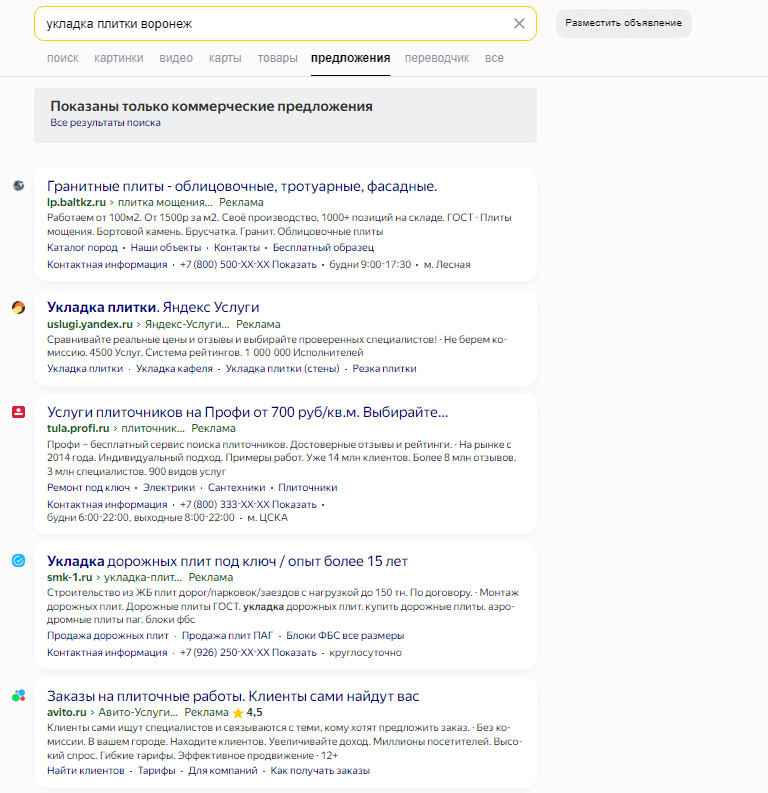This screenshot has height=793, width=768.
Task: Open Контакты sitelink under baltkz
Action: [237, 248]
